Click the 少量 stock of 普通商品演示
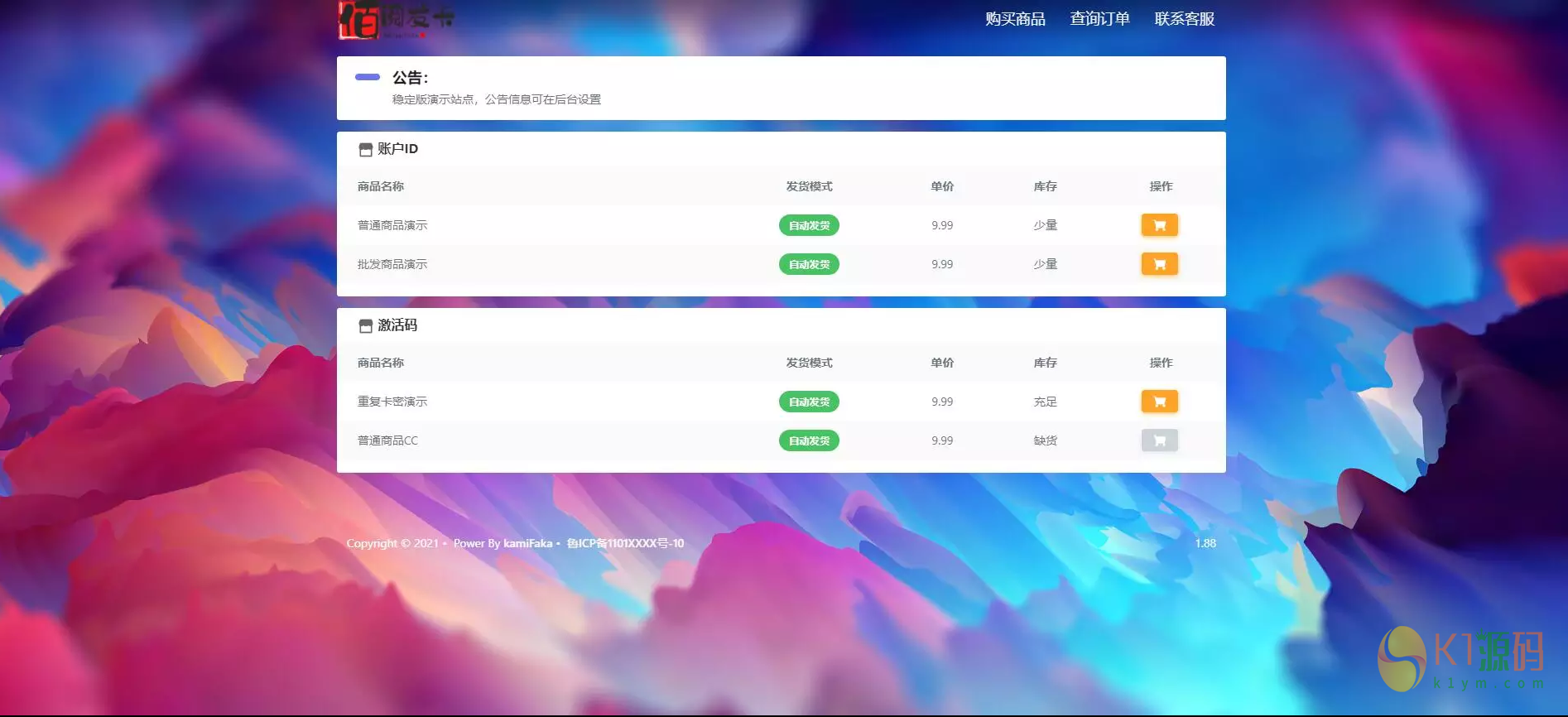The width and height of the screenshot is (1568, 717). (1045, 225)
